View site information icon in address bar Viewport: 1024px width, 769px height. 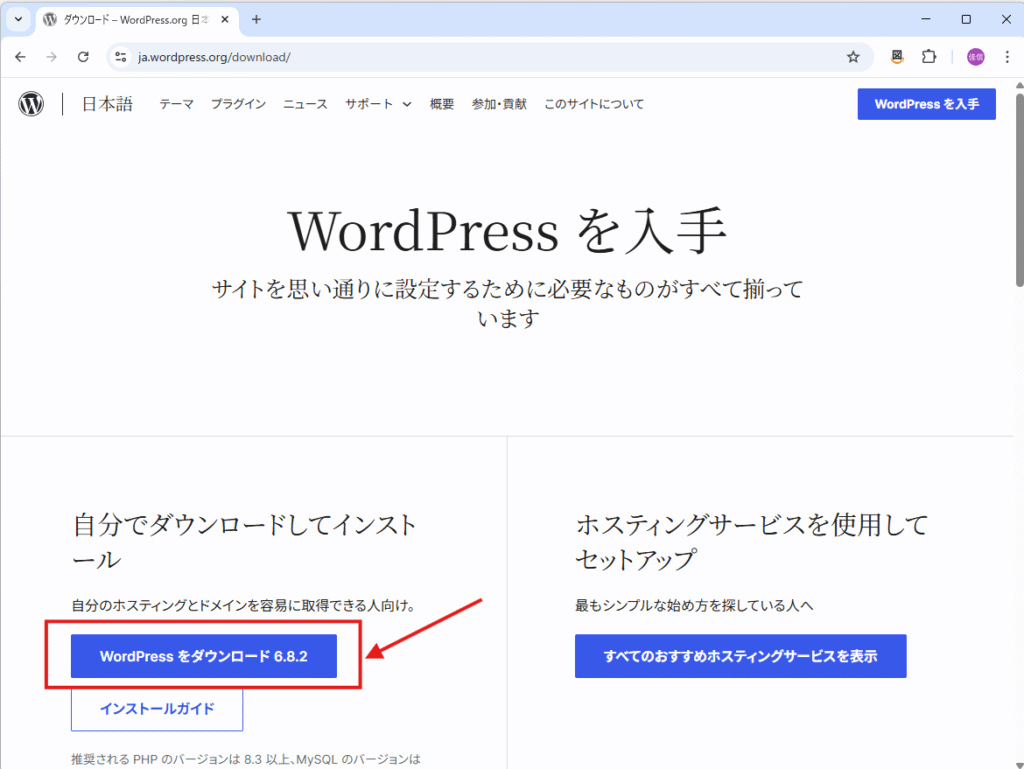click(121, 57)
